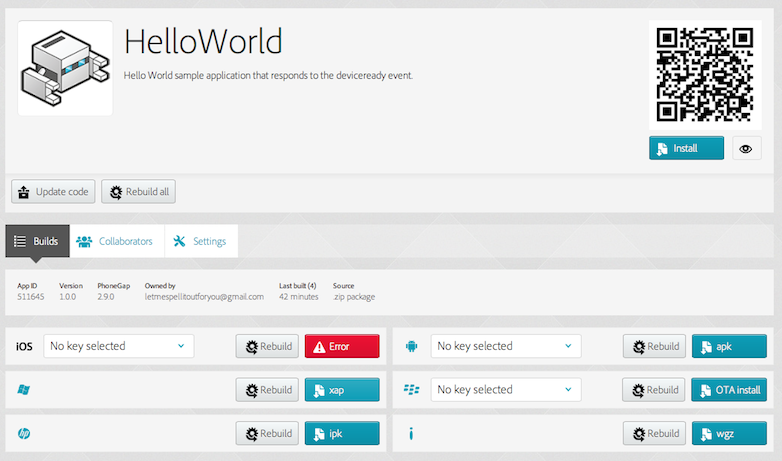
Task: Click the BlackBerry platform icon
Action: tap(411, 390)
